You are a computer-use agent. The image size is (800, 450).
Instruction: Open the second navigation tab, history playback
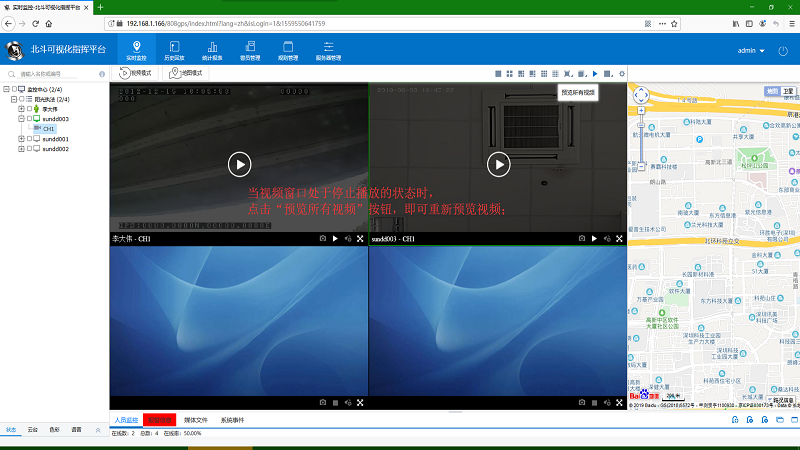(x=174, y=51)
